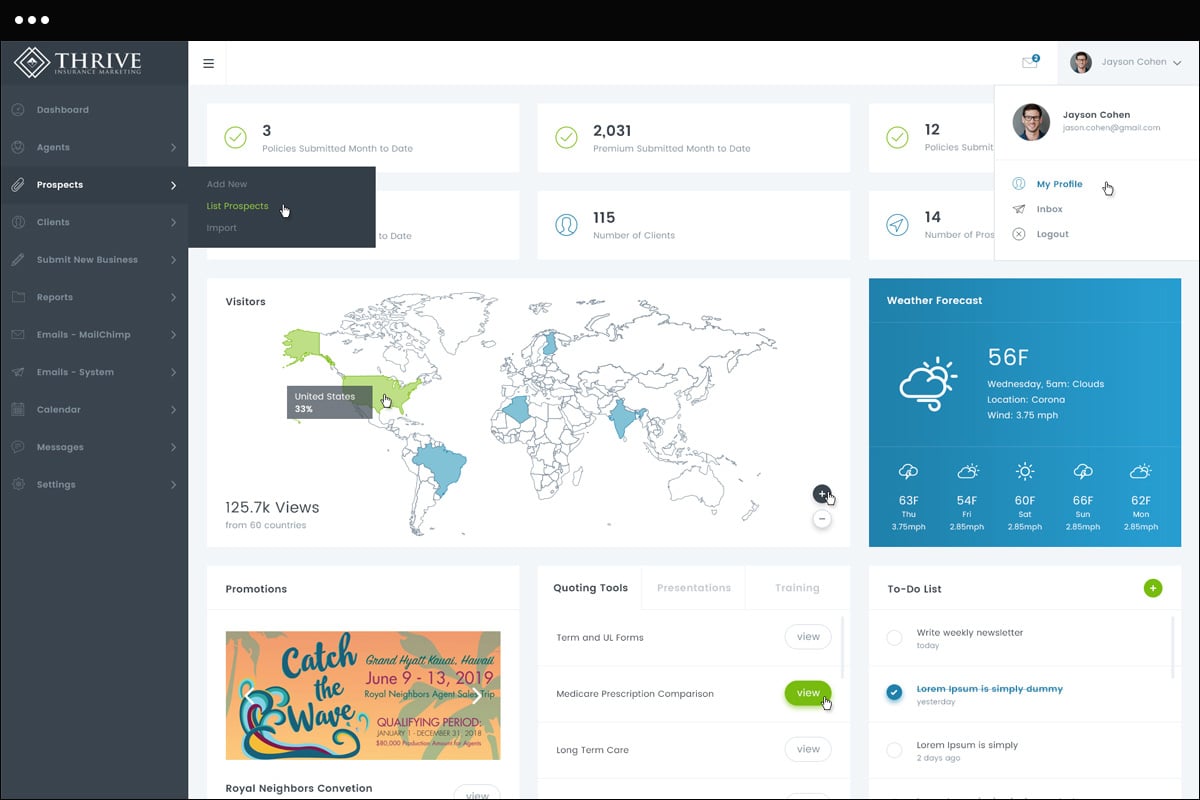Image resolution: width=1200 pixels, height=800 pixels.
Task: Click the Catch the Wave promotion banner
Action: point(362,695)
